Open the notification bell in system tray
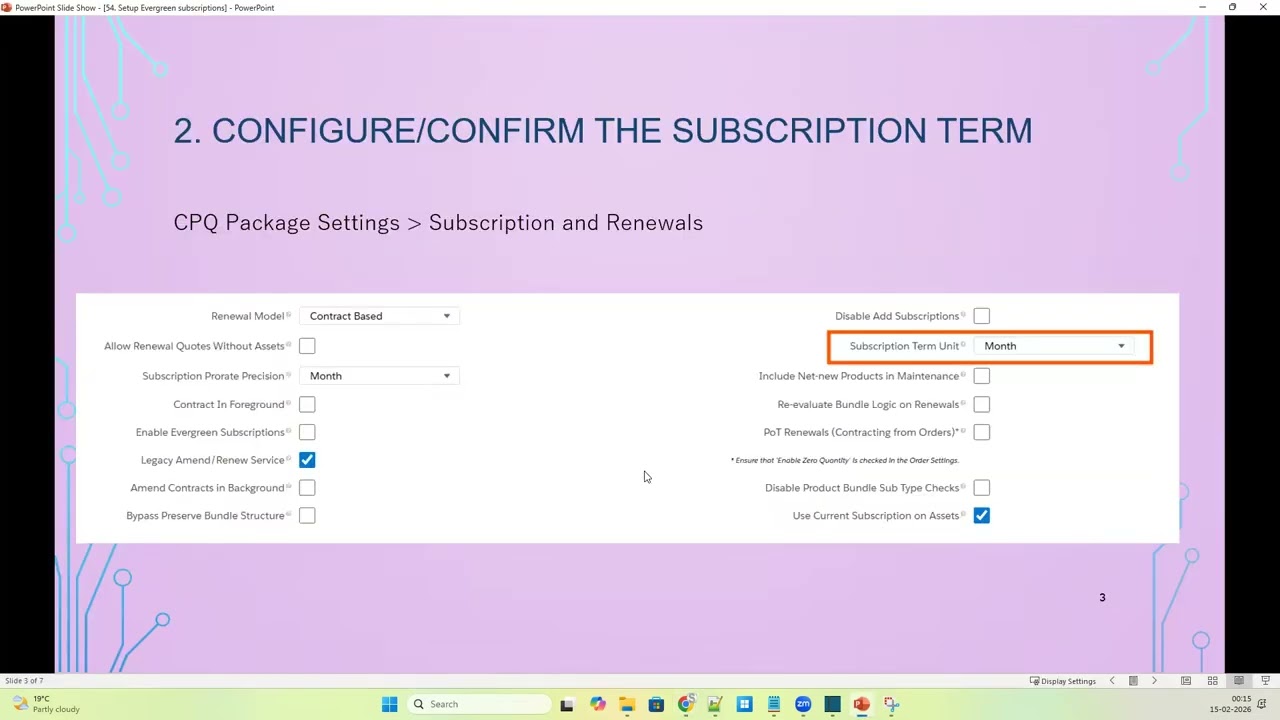1280x720 pixels. 1264,704
